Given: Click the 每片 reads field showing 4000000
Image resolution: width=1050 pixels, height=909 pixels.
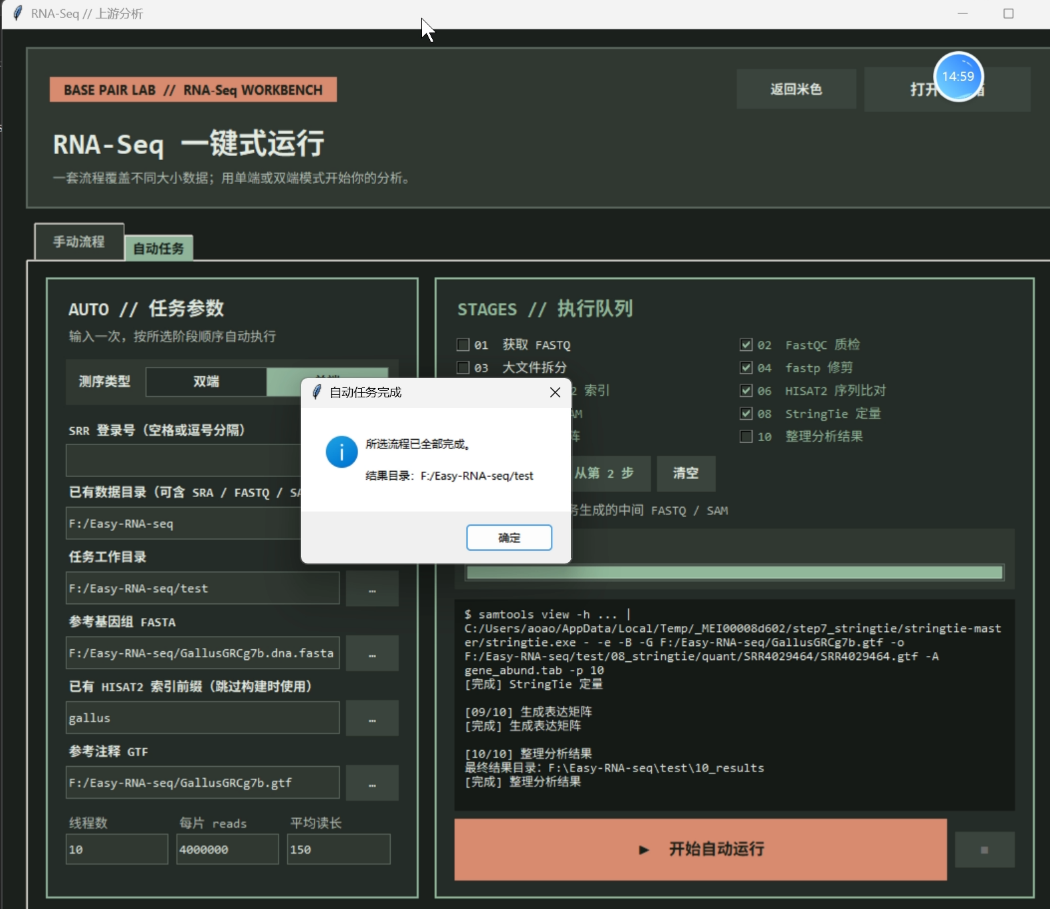Looking at the screenshot, I should pyautogui.click(x=228, y=849).
